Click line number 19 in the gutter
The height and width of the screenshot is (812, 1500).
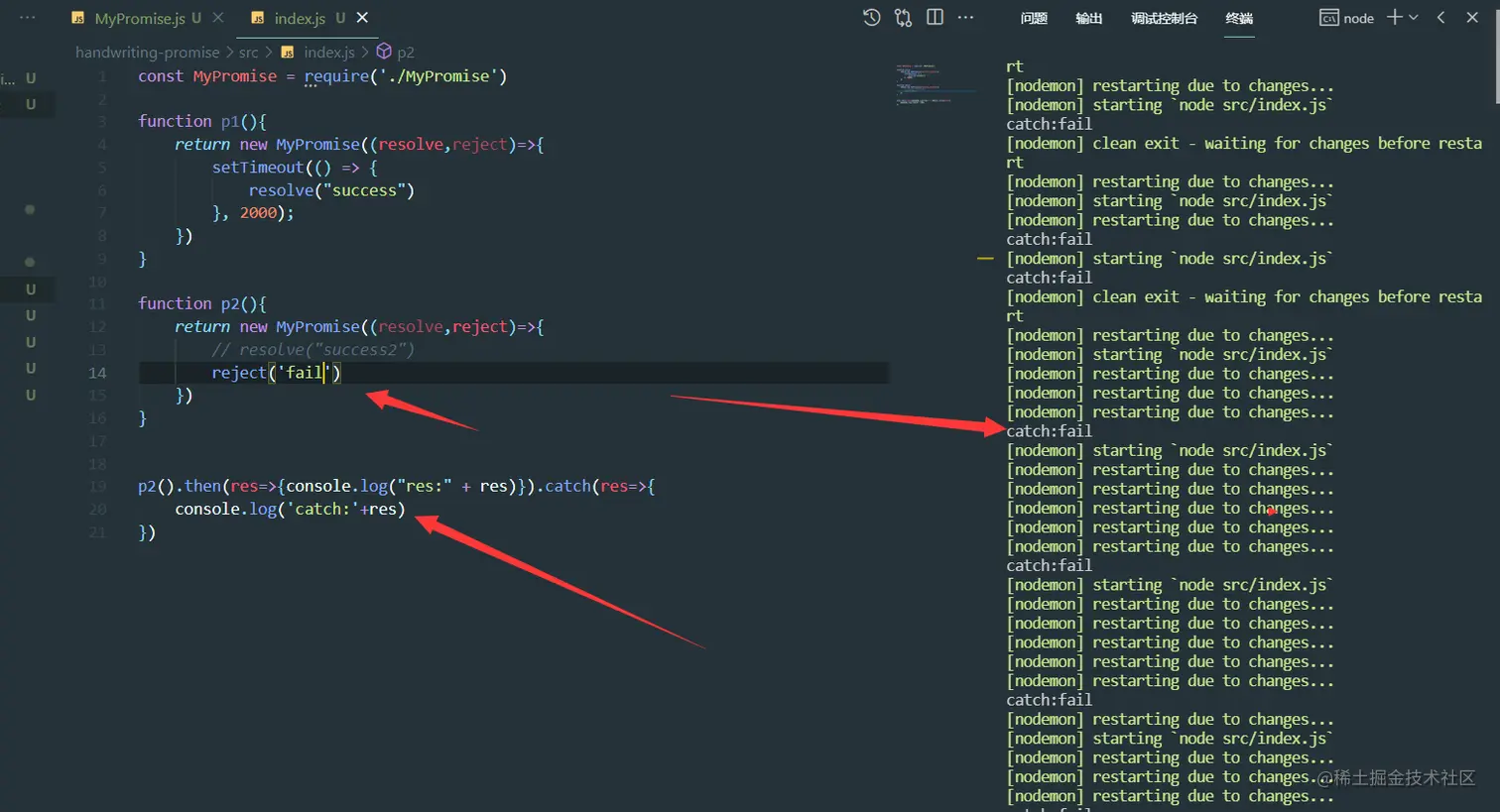pos(97,487)
